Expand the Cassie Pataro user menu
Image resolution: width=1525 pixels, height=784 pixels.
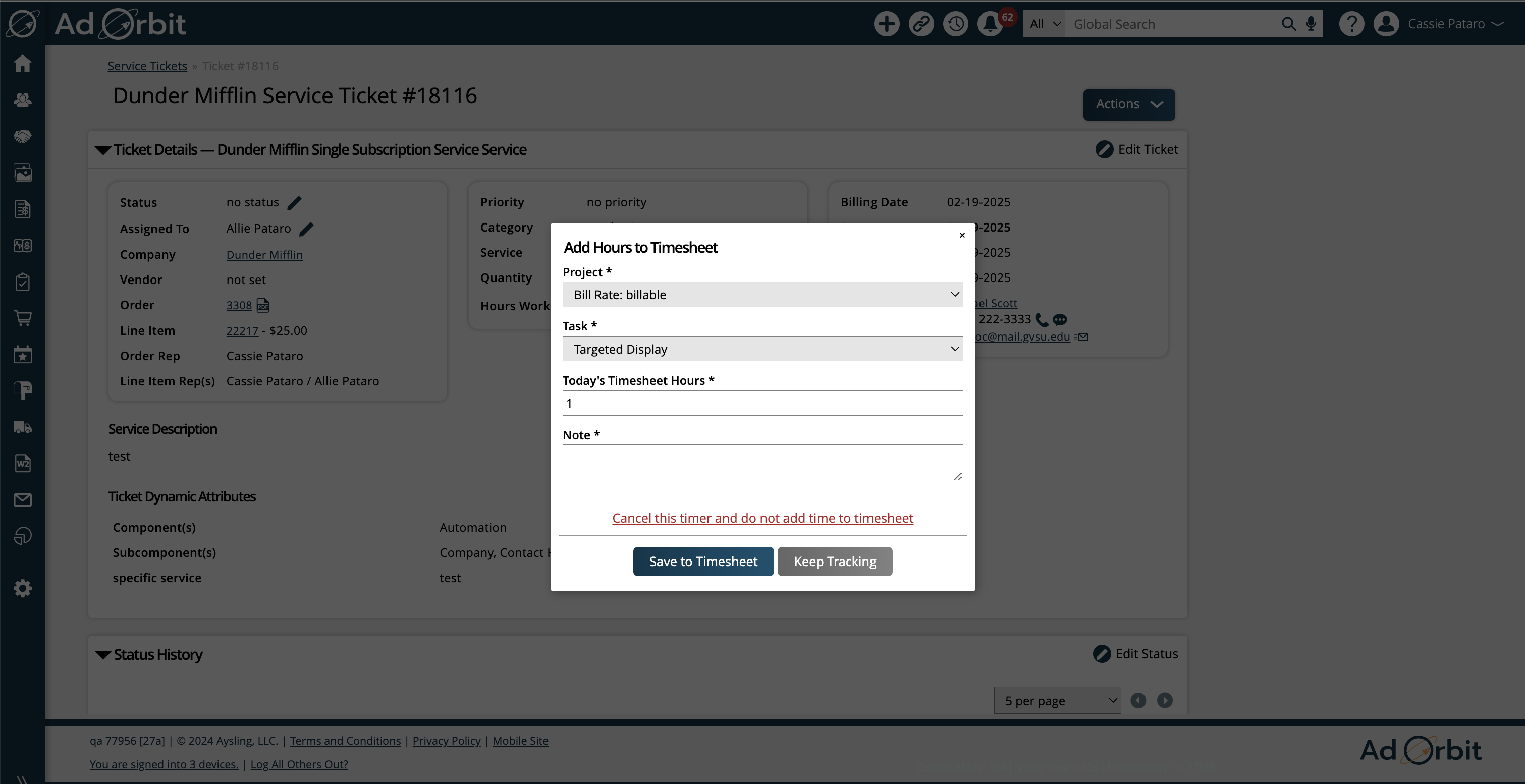1456,24
